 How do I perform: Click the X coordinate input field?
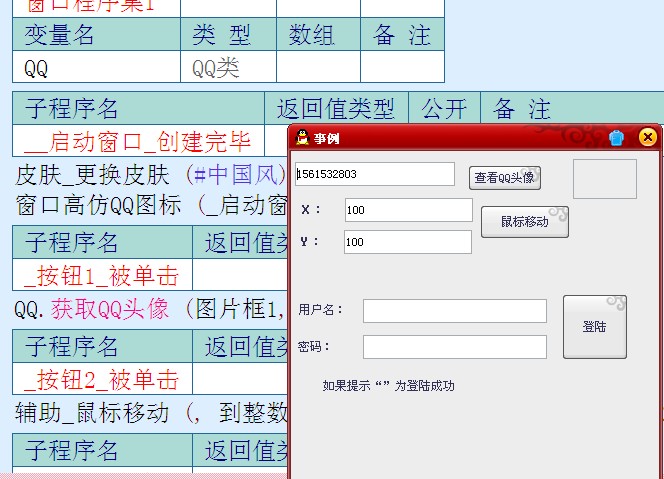409,210
